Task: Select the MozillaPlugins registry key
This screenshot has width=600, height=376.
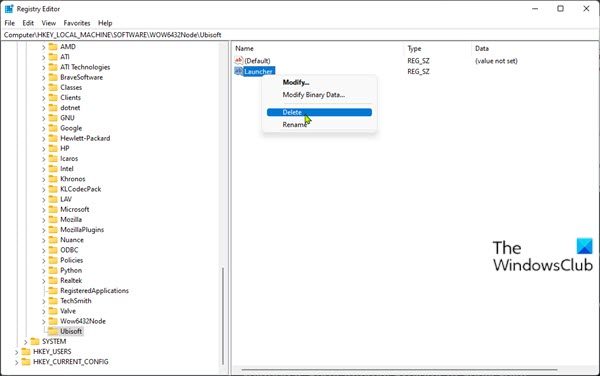Action: coord(82,230)
